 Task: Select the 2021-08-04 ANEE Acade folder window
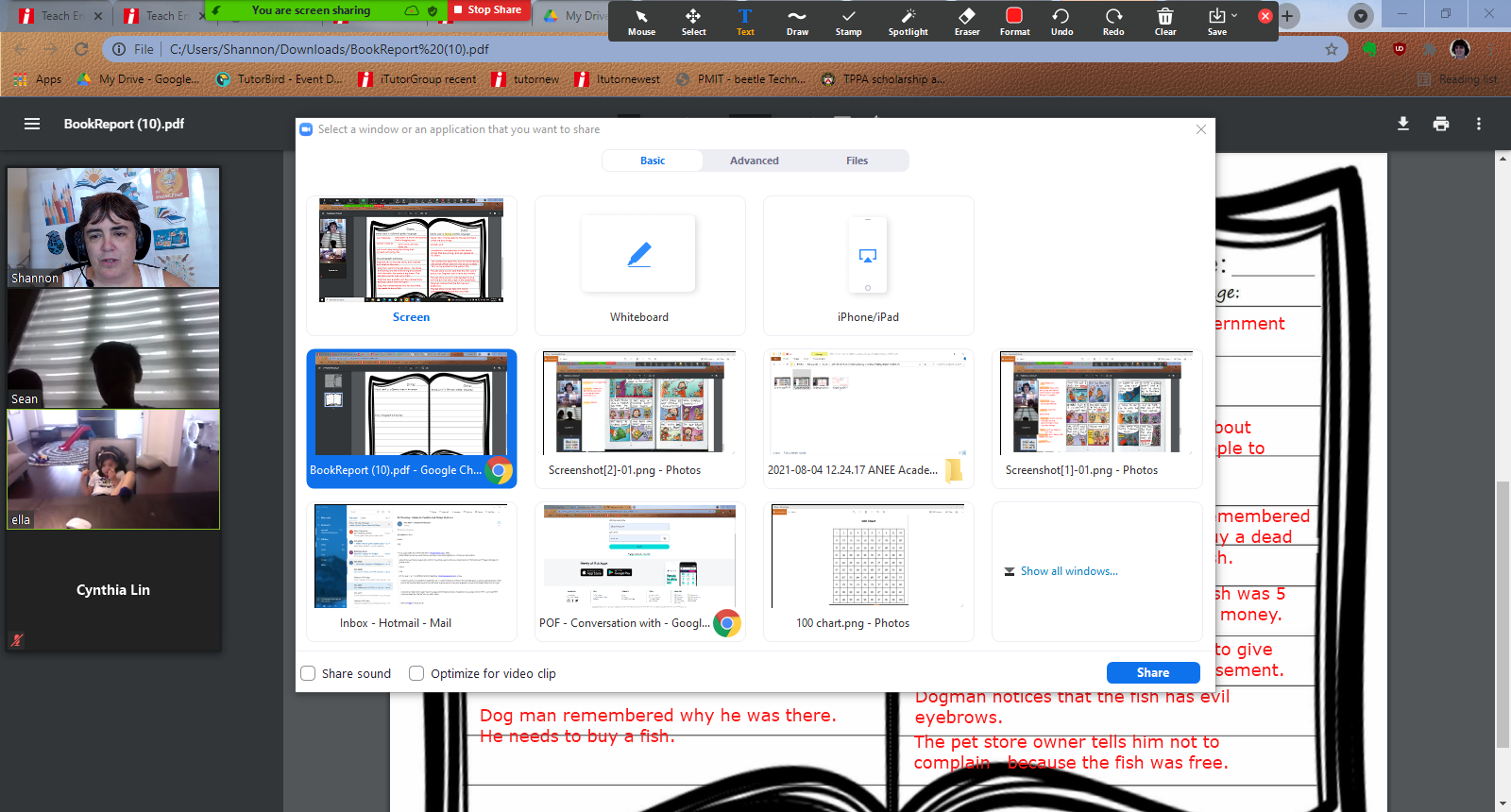pos(869,418)
